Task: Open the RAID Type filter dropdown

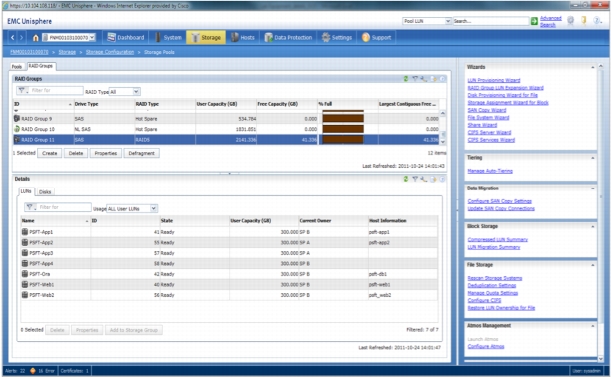Action: [136, 92]
